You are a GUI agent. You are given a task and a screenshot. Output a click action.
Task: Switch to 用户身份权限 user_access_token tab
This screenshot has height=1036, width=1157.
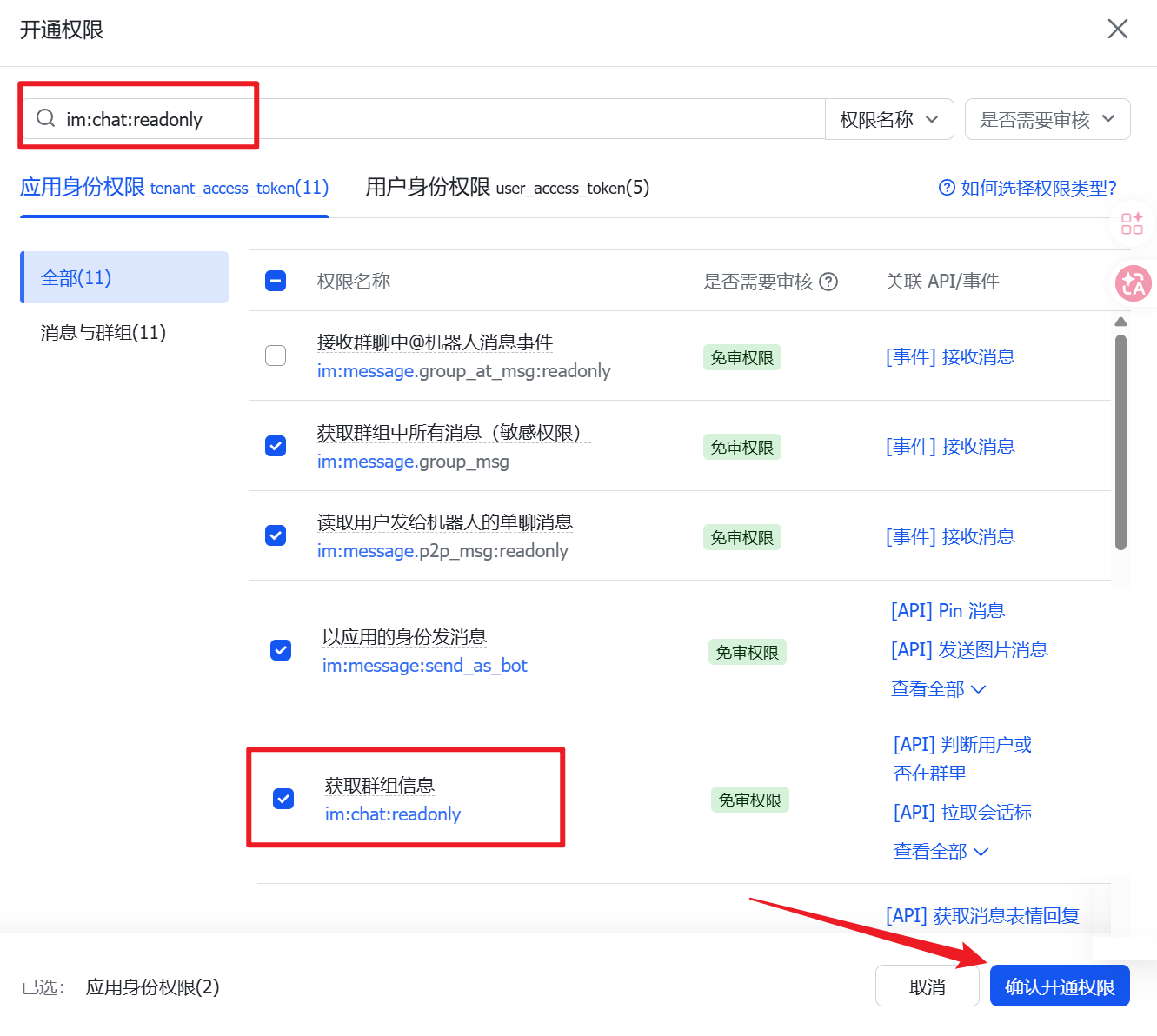click(507, 188)
